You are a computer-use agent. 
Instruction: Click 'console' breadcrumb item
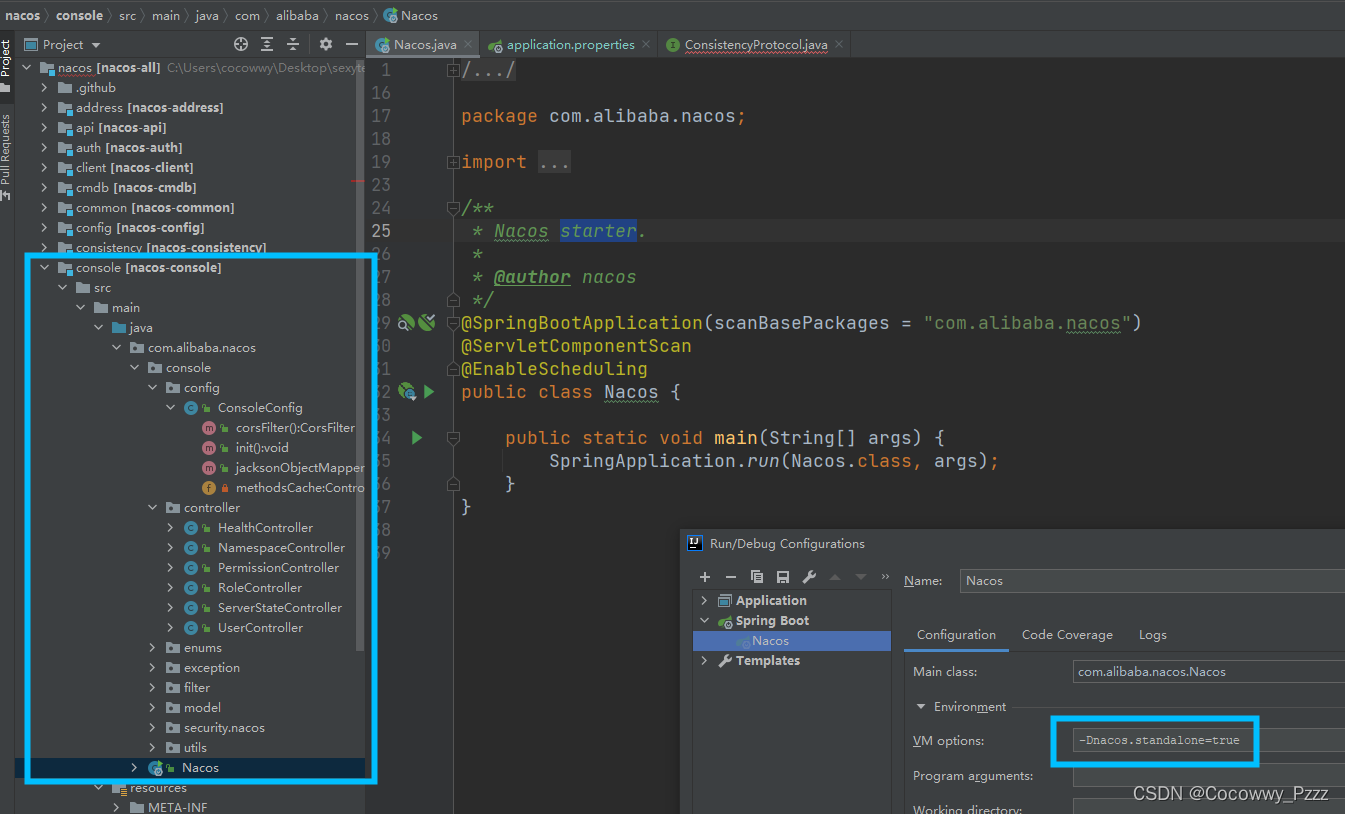79,15
